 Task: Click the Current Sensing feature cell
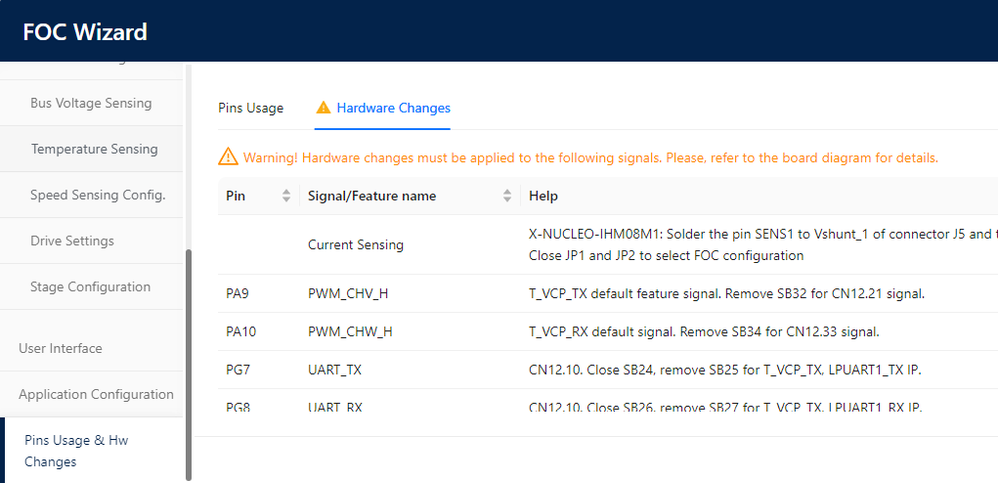pos(356,245)
